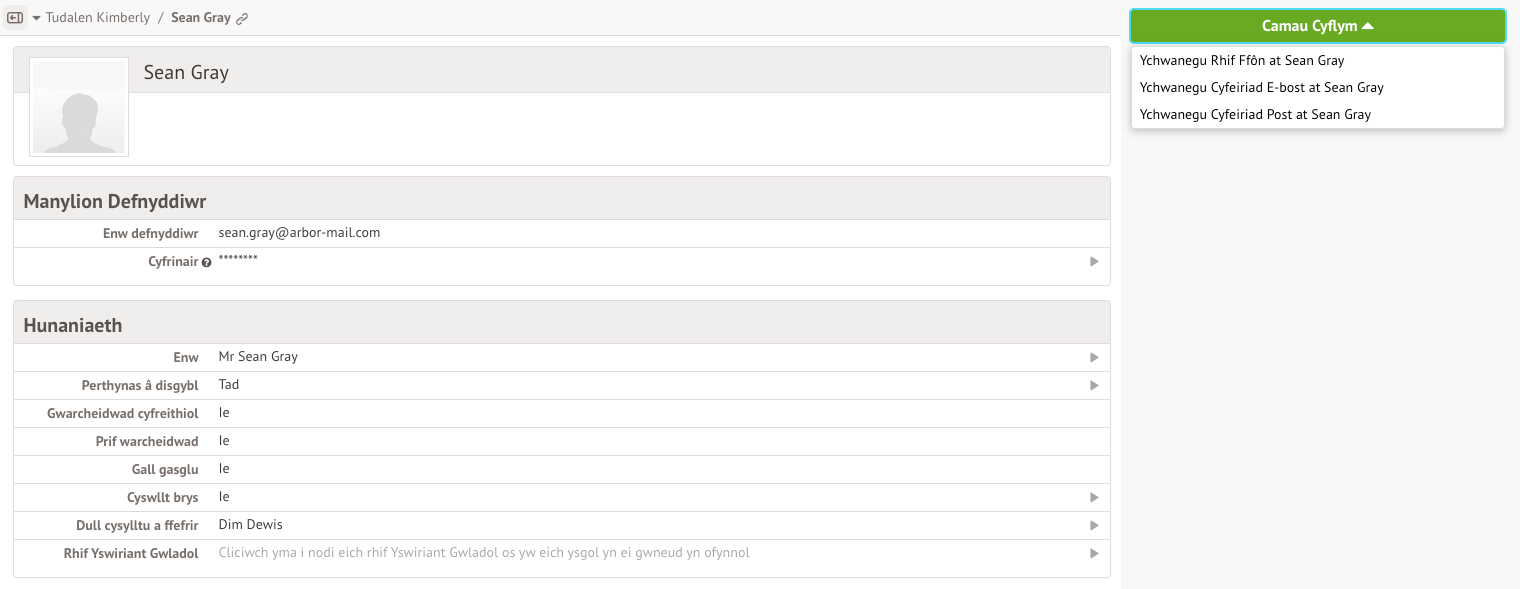Open the breadcrumb dropdown arrow beside Tudalen Kimberly
Image resolution: width=1520 pixels, height=589 pixels.
click(x=37, y=19)
